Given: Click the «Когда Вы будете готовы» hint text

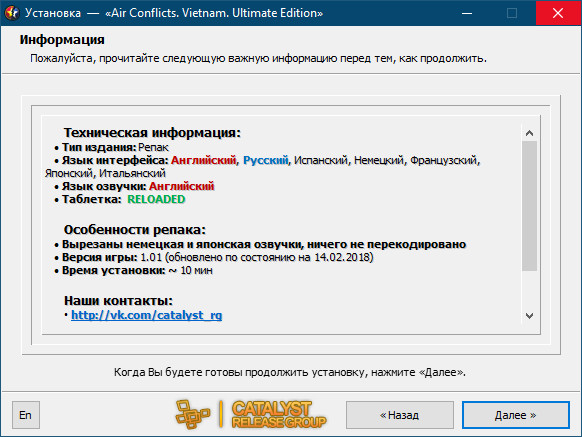Looking at the screenshot, I should click(x=290, y=372).
